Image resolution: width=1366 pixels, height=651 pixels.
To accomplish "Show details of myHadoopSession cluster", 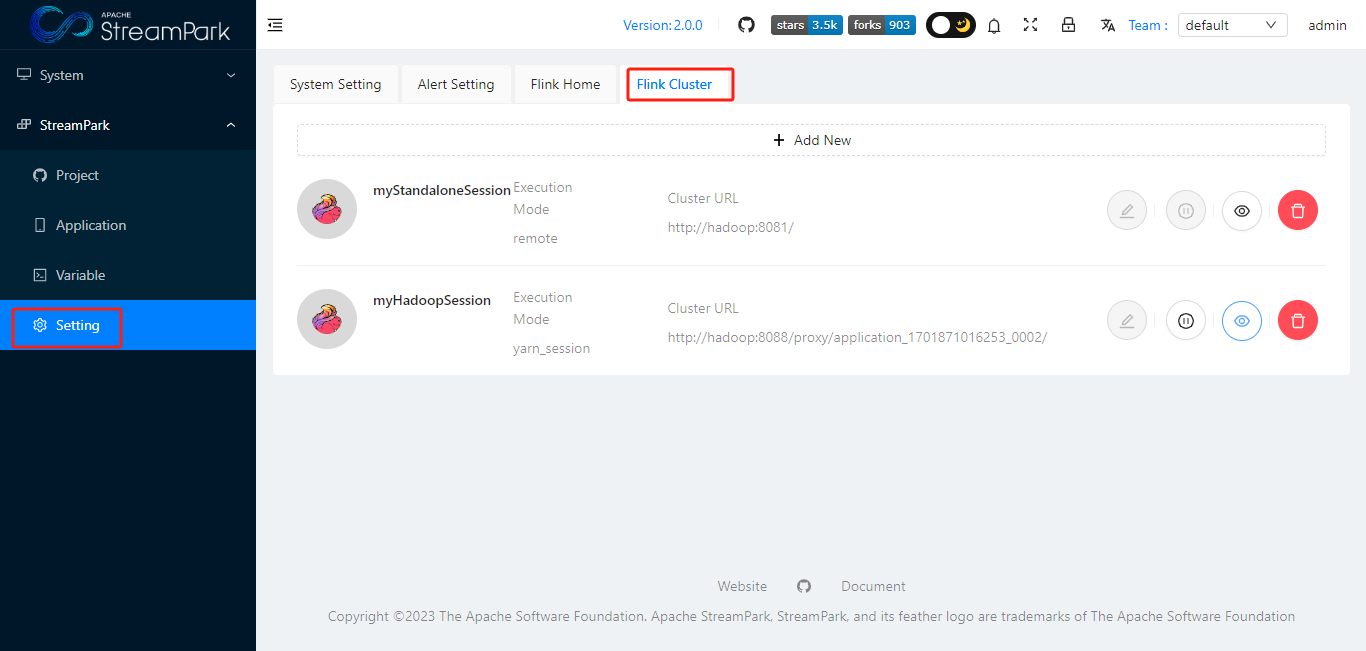I will click(x=1241, y=320).
